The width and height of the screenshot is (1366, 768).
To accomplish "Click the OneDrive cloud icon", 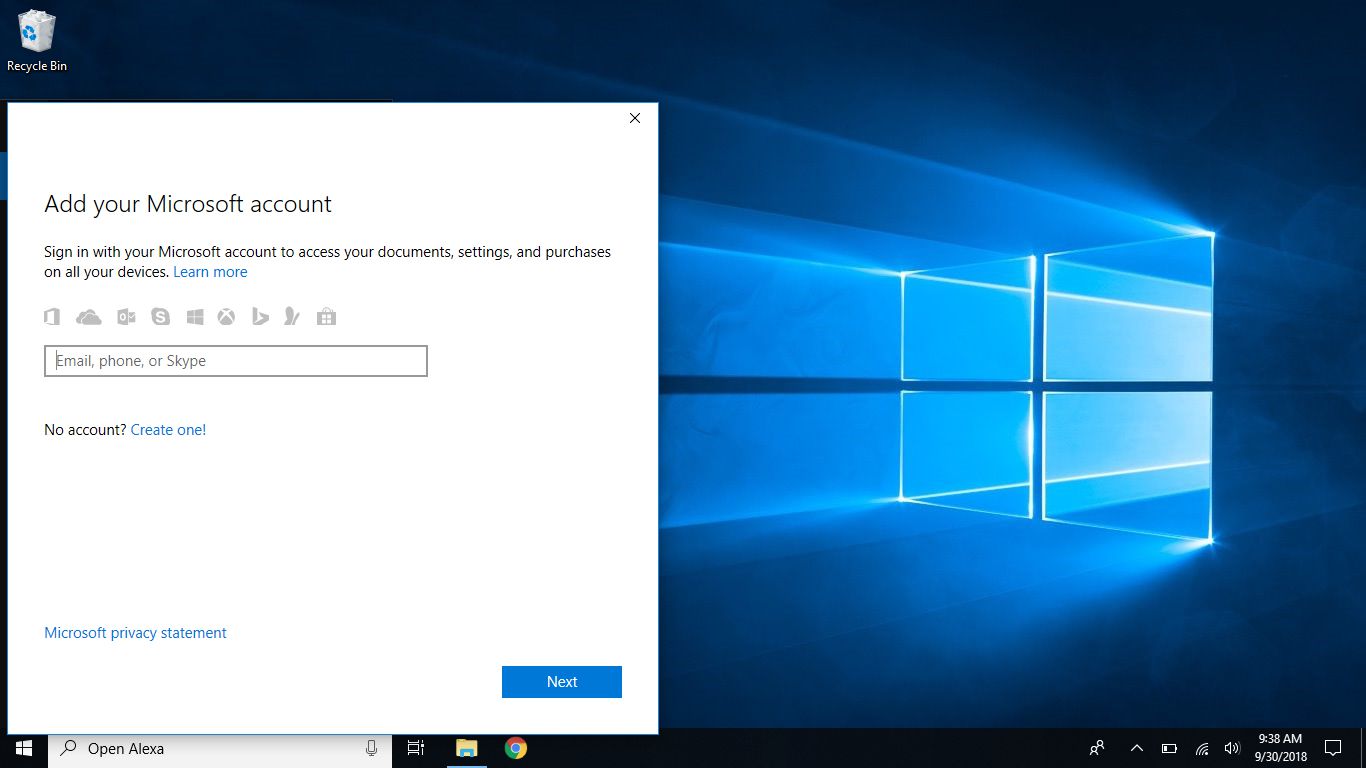I will (89, 317).
